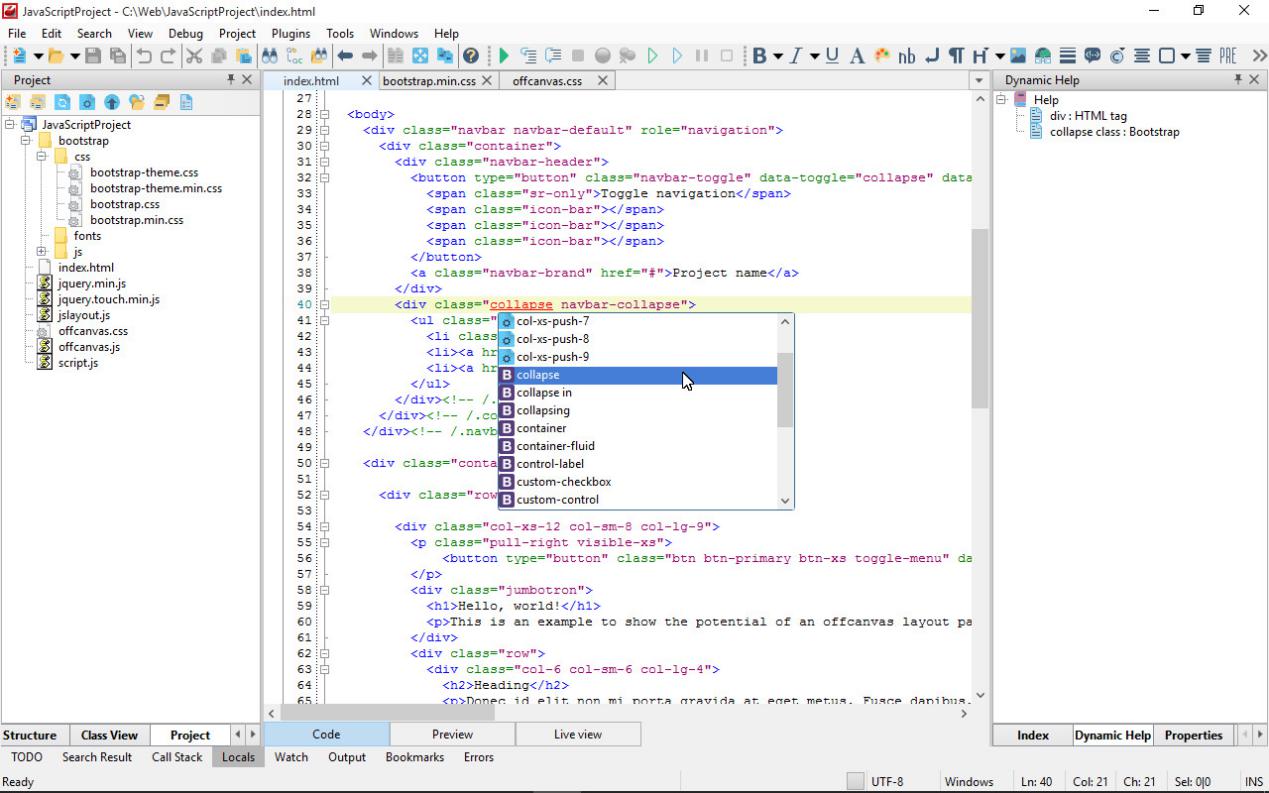Screen dimensions: 1269x793
Task: Close the Project panel with its X
Action: pos(247,80)
